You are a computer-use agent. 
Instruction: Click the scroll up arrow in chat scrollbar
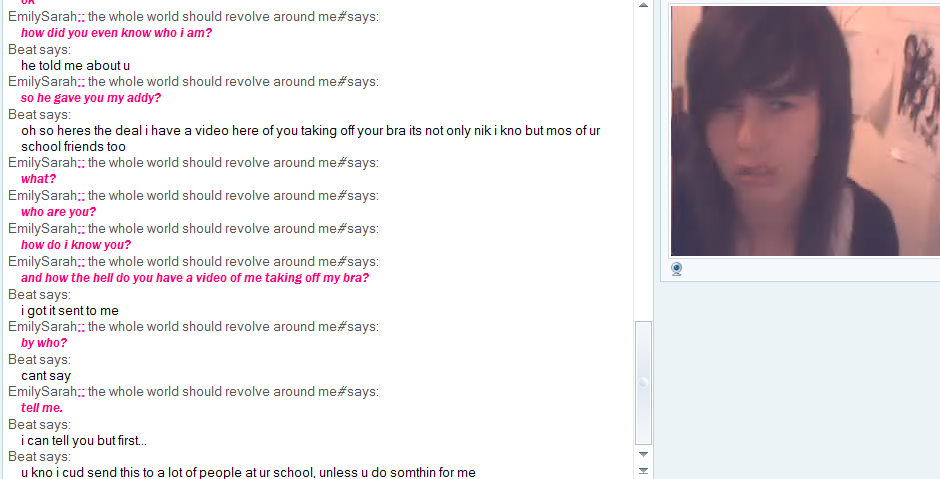643,5
